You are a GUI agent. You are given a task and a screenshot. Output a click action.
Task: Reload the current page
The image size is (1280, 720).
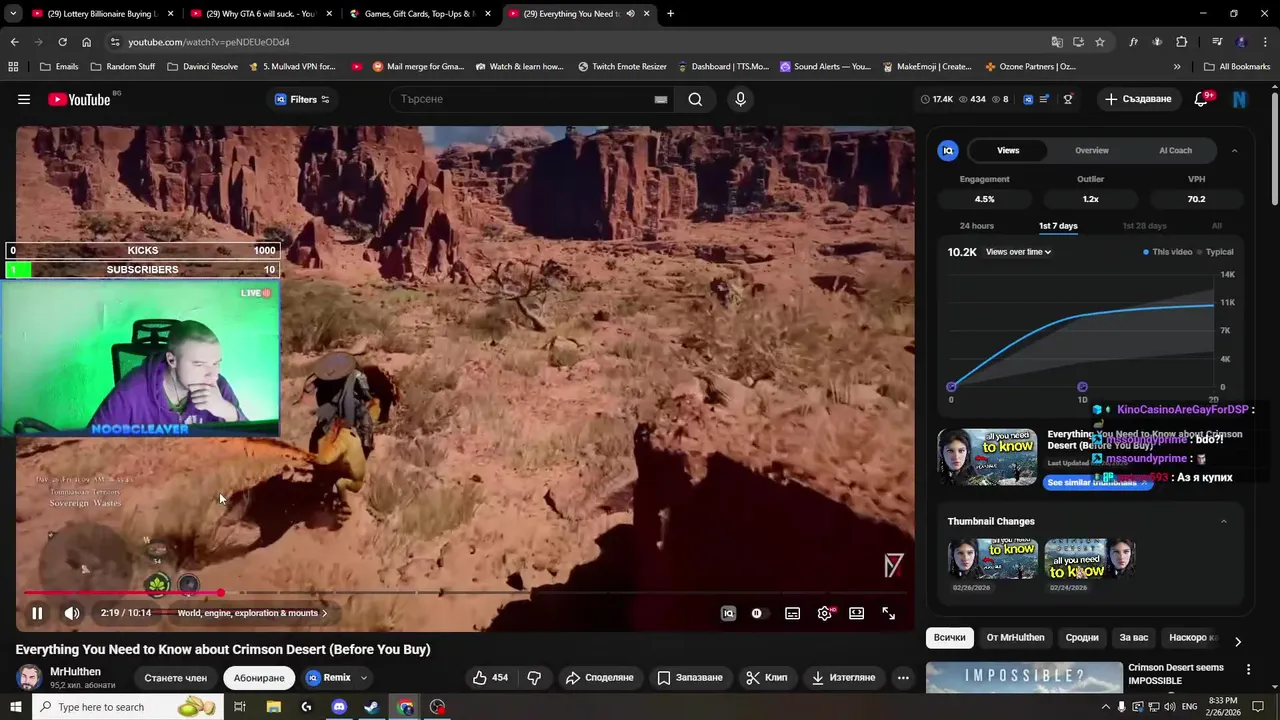62,42
